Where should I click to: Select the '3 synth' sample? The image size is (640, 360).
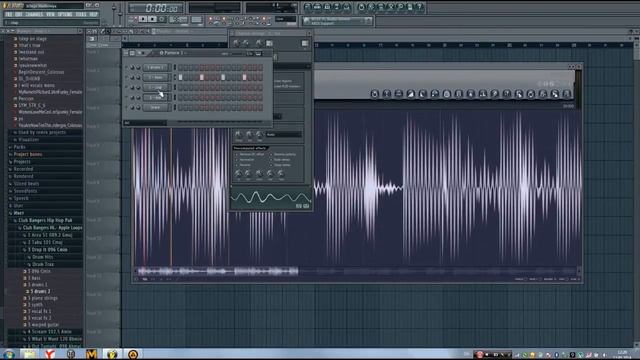35,304
